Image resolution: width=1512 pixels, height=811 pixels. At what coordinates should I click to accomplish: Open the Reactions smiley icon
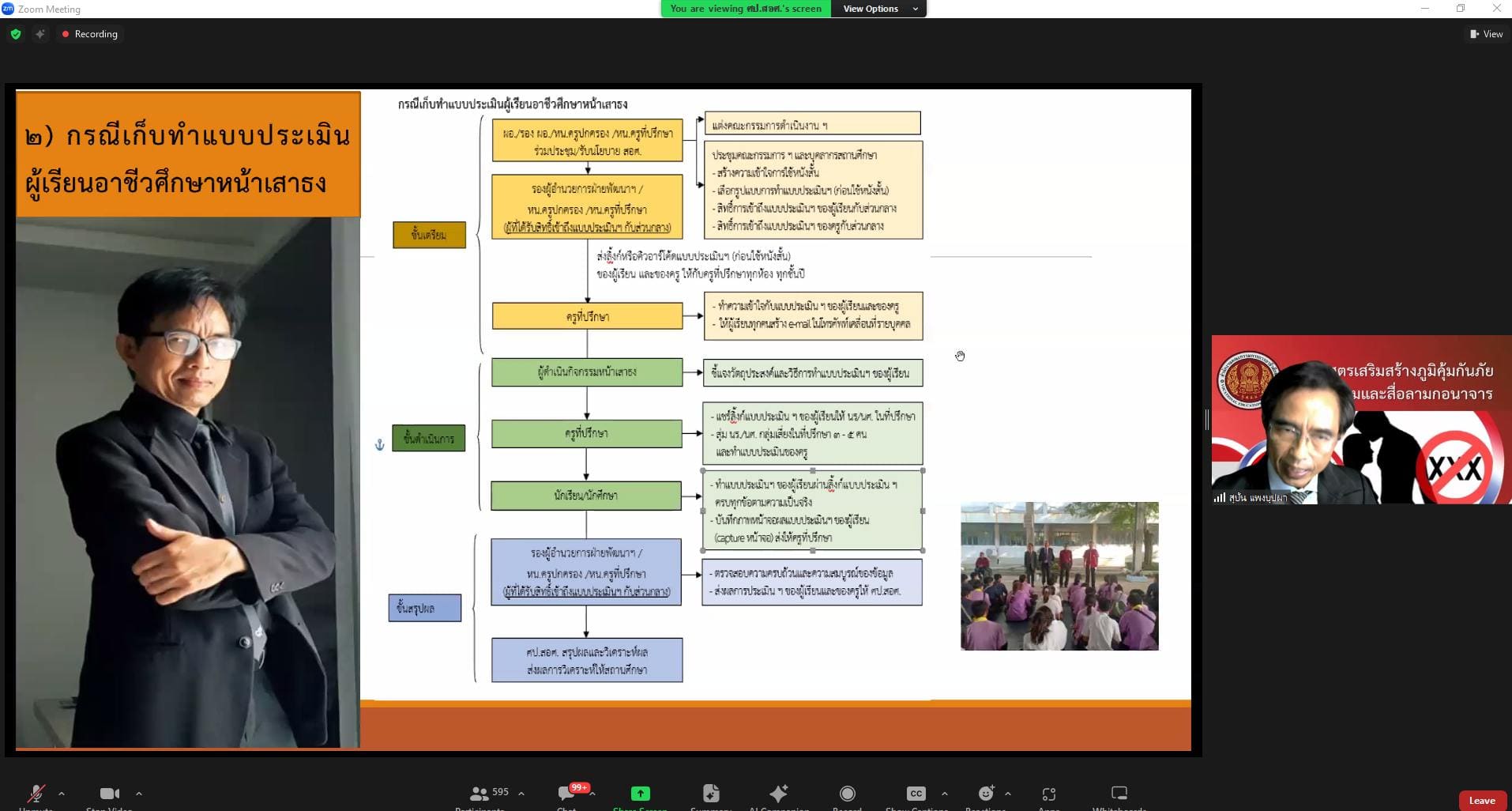pos(985,794)
